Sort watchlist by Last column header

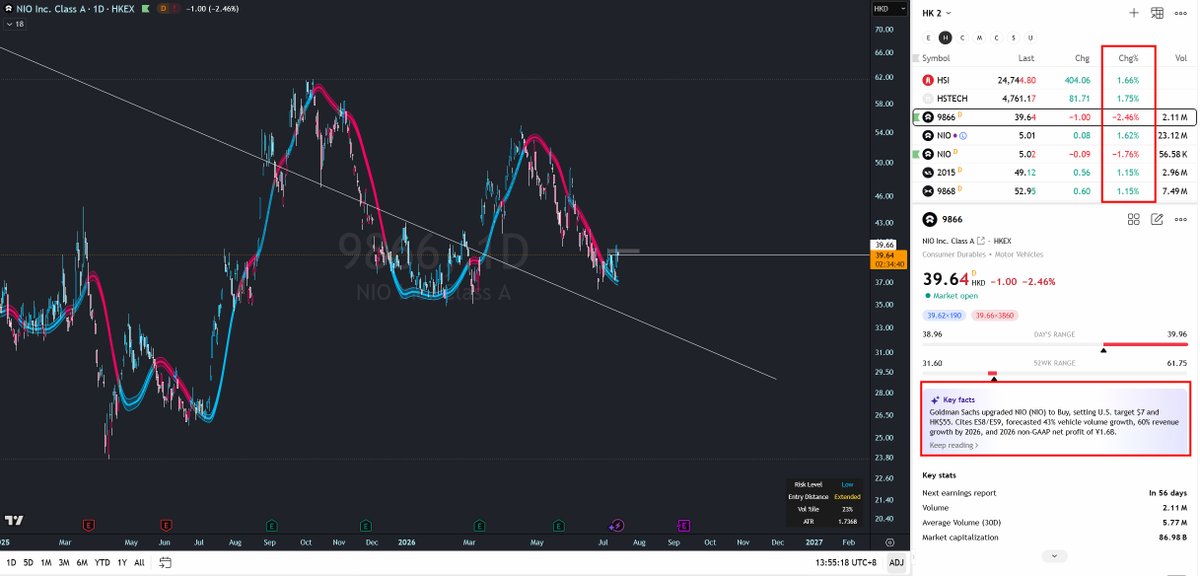coord(1026,59)
